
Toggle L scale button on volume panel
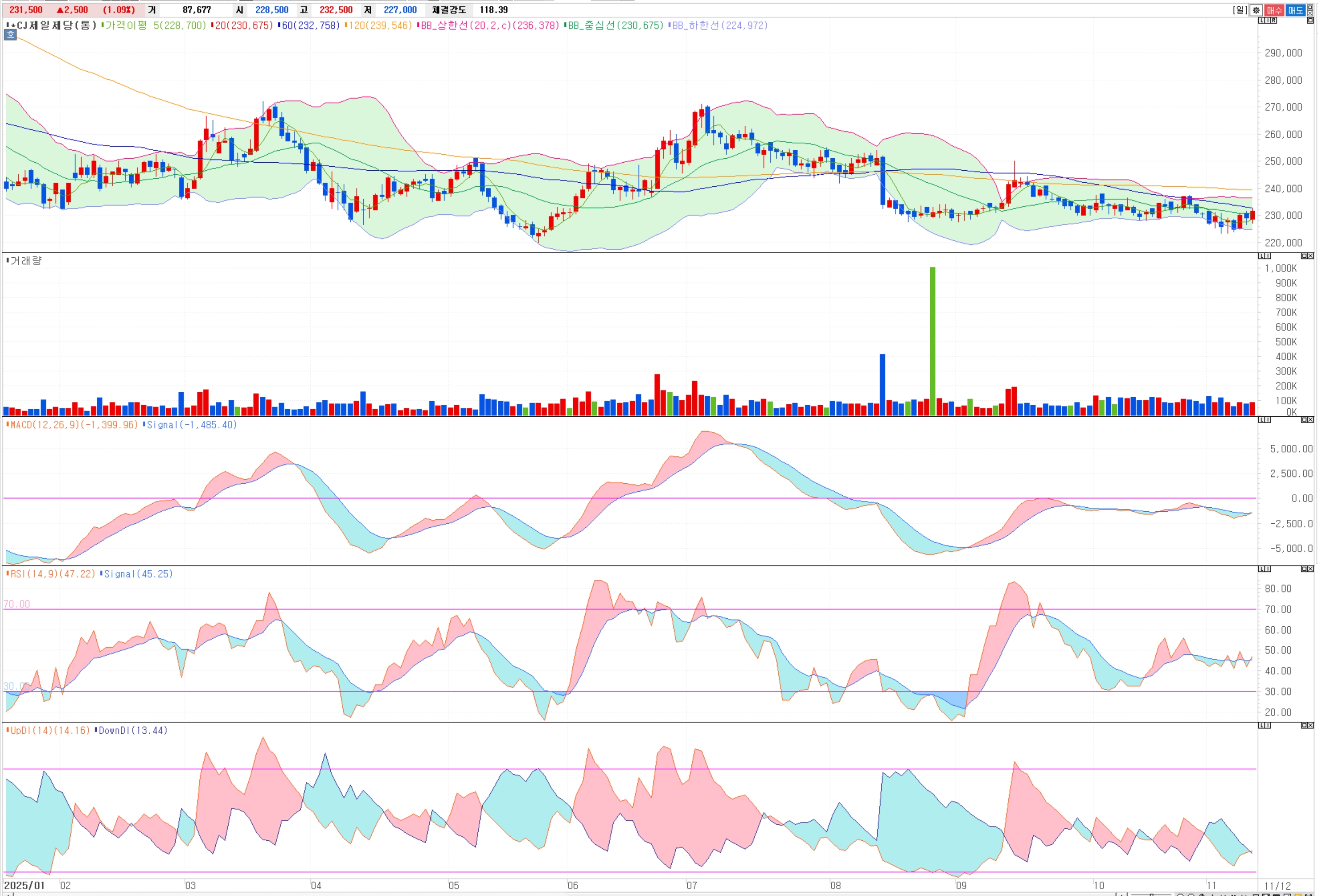click(x=1261, y=256)
